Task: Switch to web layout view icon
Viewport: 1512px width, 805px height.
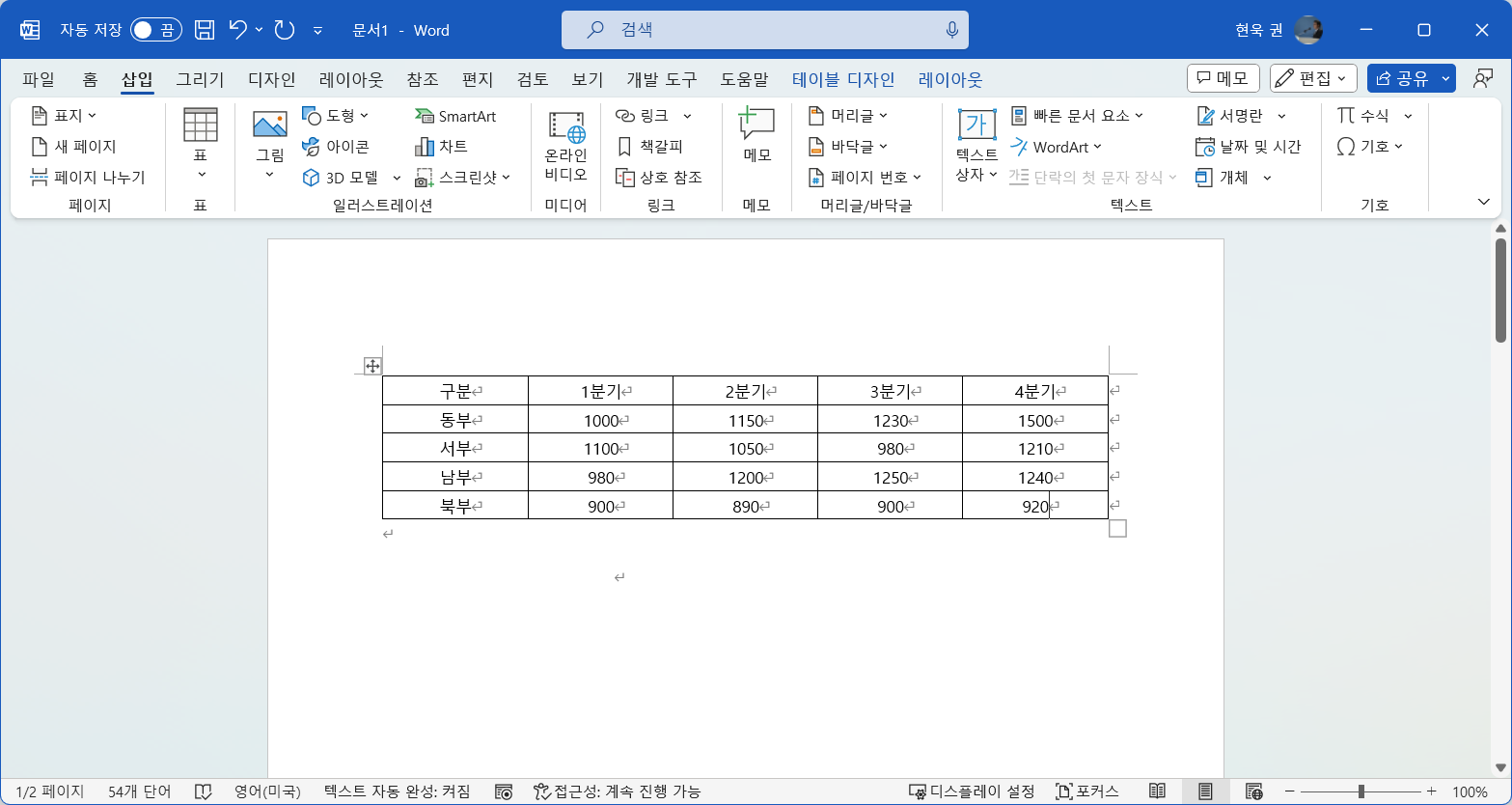Action: [x=1253, y=791]
